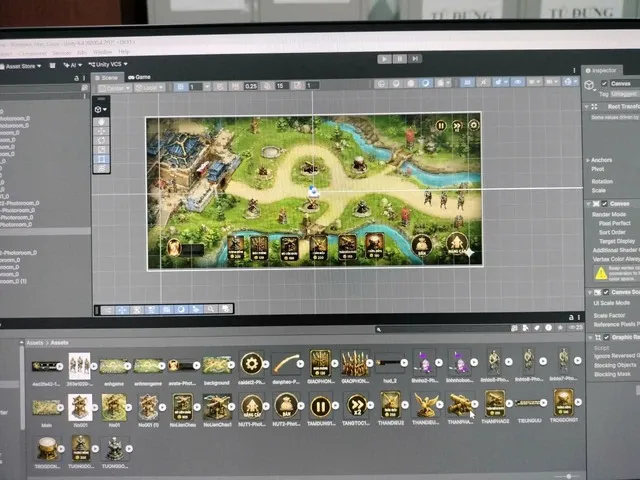Open the tool context cube dropdown in overlay

click(101, 109)
